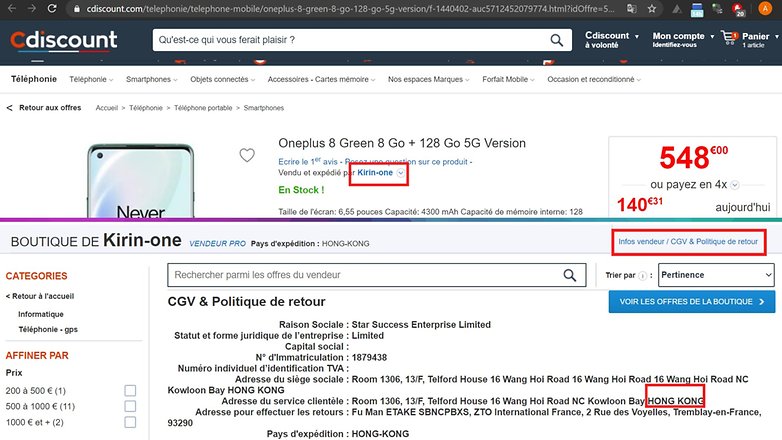Open Infos vendeur / CGV & Politique de retour
Viewport: 782px width, 440px height.
click(688, 241)
